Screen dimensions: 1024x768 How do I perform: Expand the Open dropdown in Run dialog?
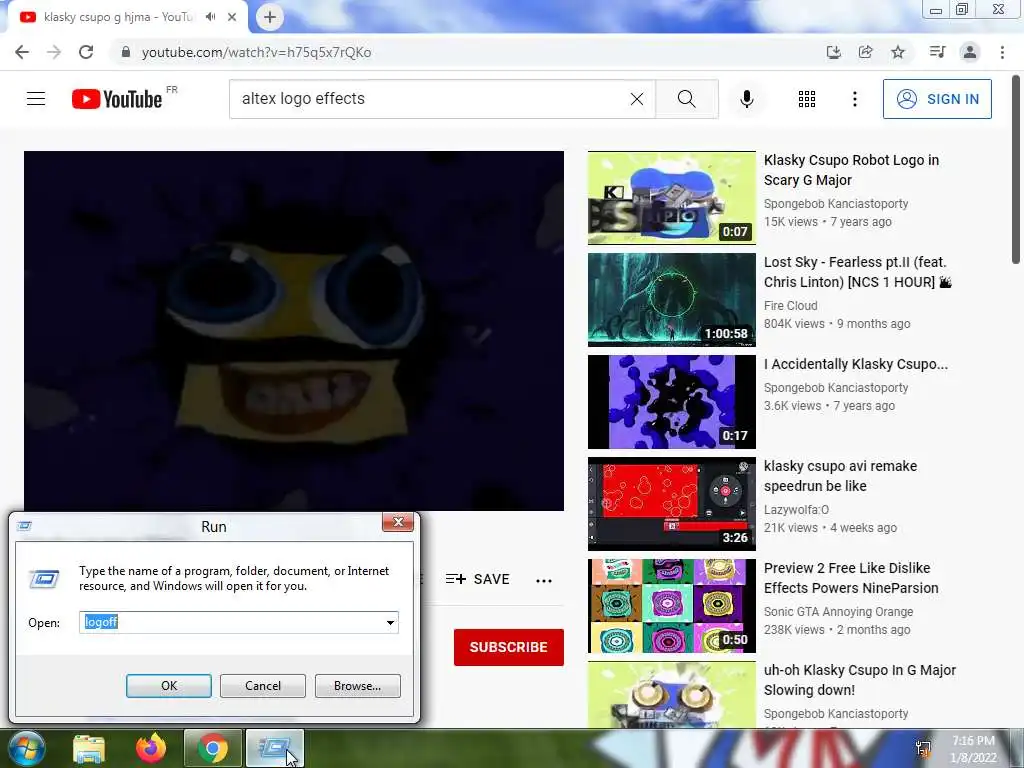coord(390,622)
